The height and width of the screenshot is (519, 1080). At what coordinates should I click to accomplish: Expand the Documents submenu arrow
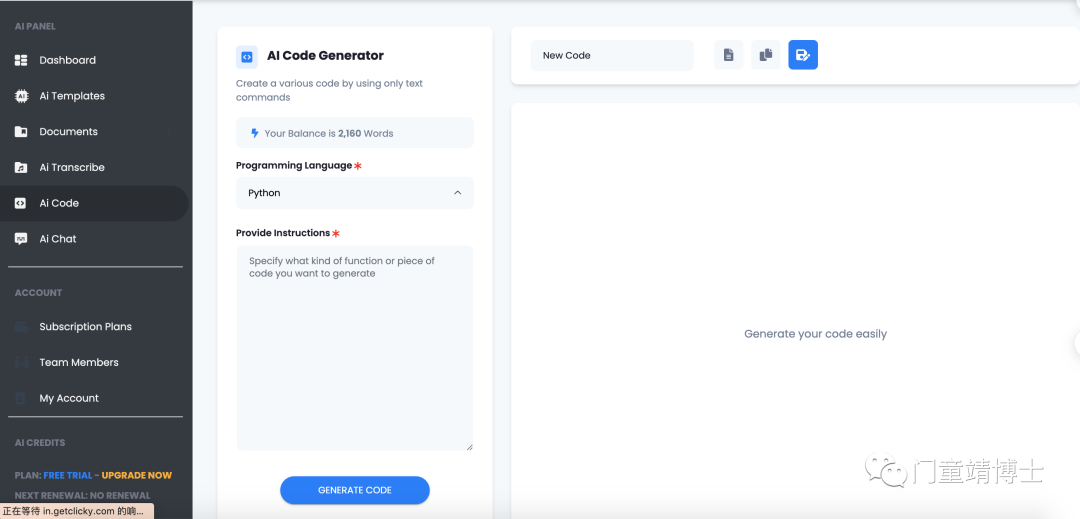[x=169, y=132]
